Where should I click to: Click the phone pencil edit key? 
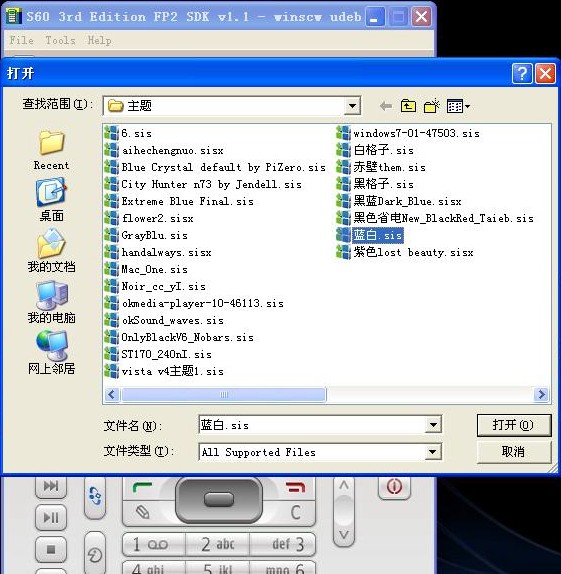coord(142,512)
